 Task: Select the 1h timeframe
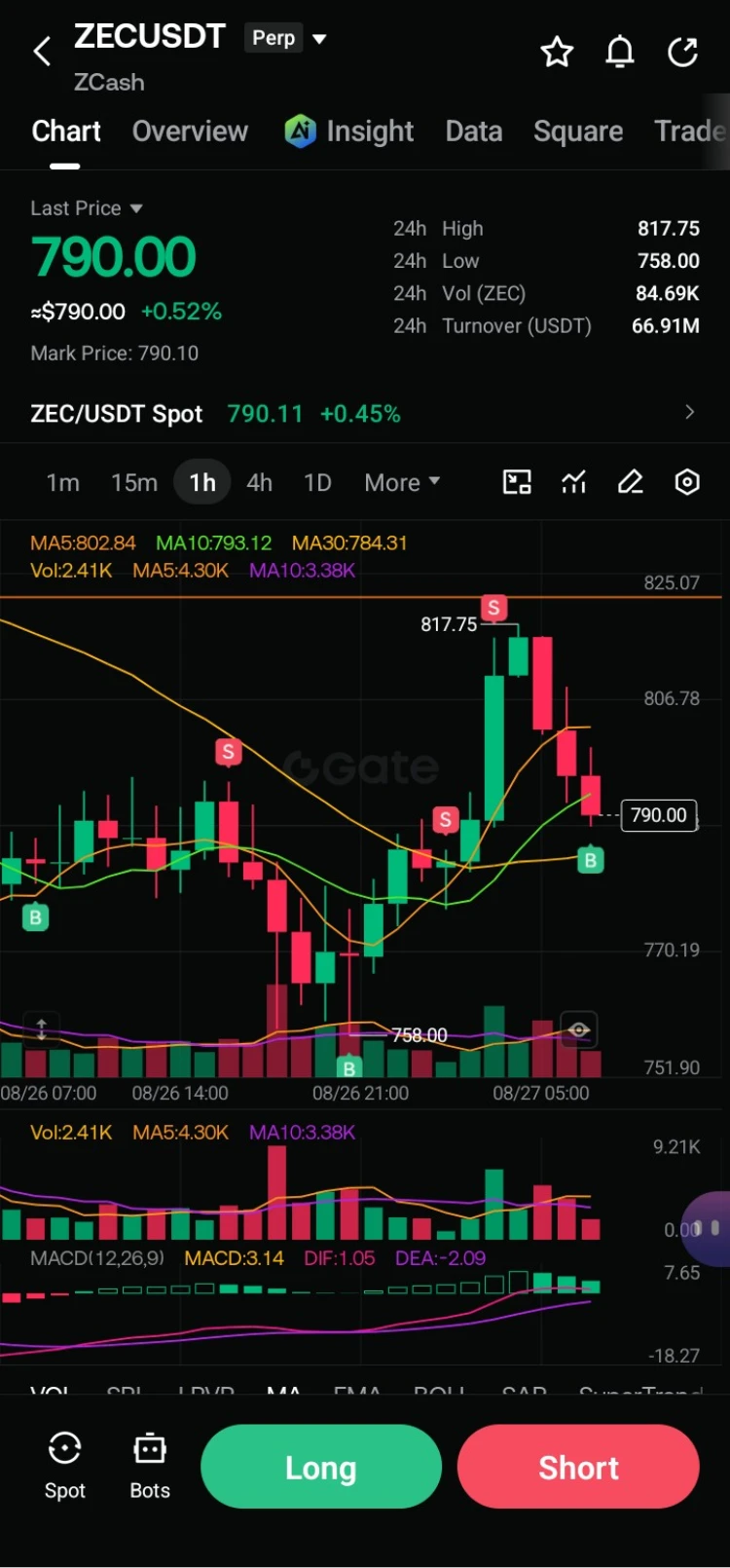[202, 482]
